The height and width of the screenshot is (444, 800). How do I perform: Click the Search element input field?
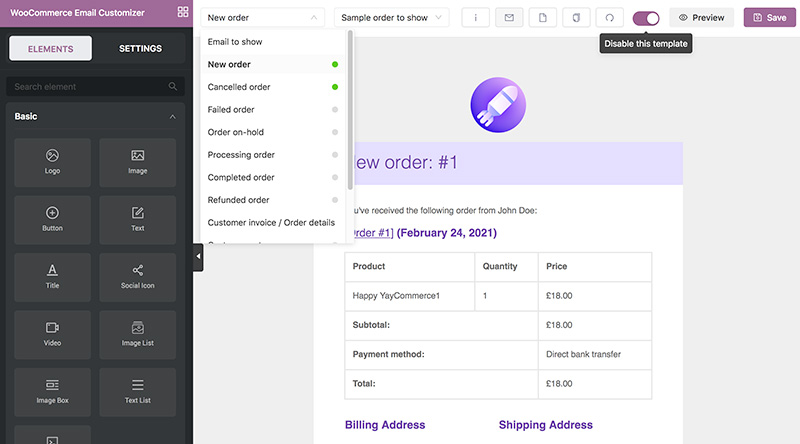(95, 86)
